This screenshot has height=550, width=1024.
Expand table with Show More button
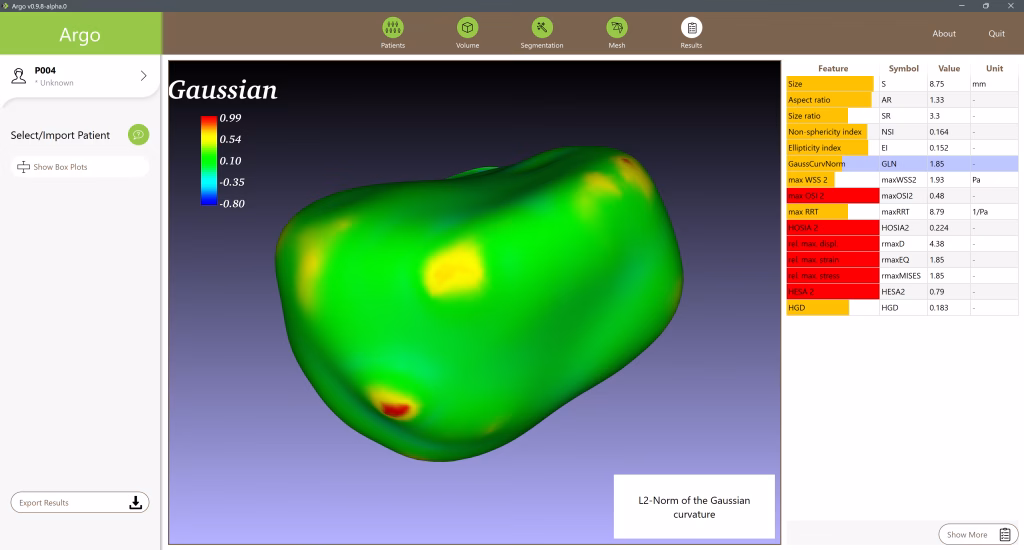tap(977, 535)
